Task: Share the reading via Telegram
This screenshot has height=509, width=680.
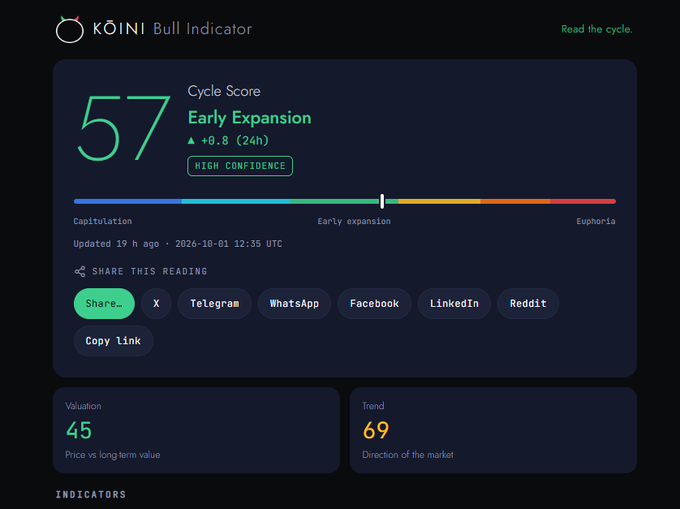Action: pyautogui.click(x=215, y=303)
